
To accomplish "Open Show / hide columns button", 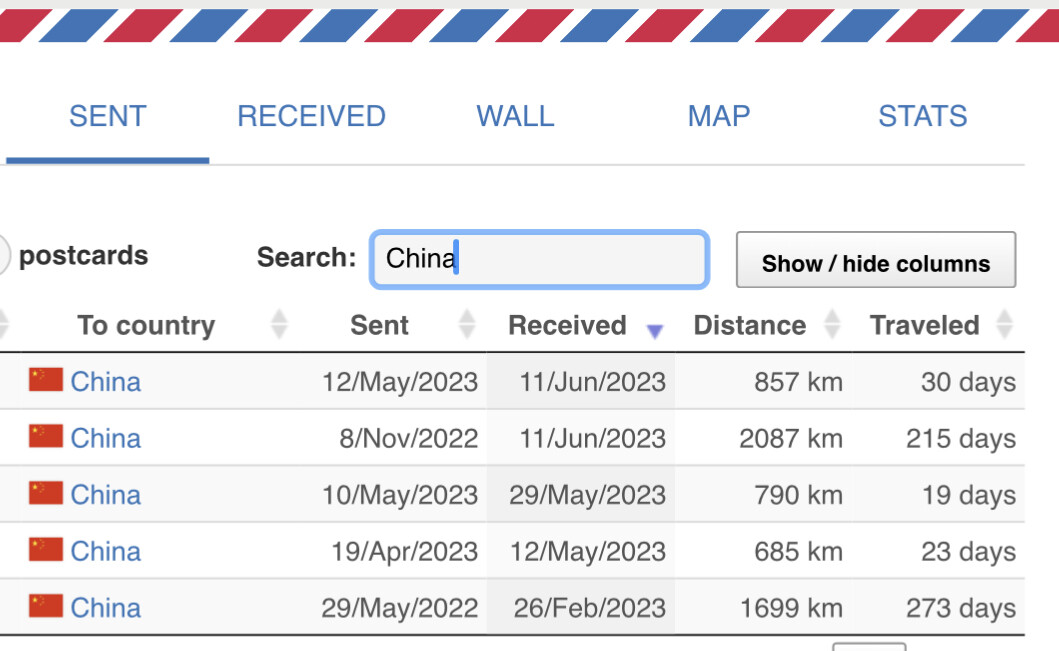I will [876, 260].
